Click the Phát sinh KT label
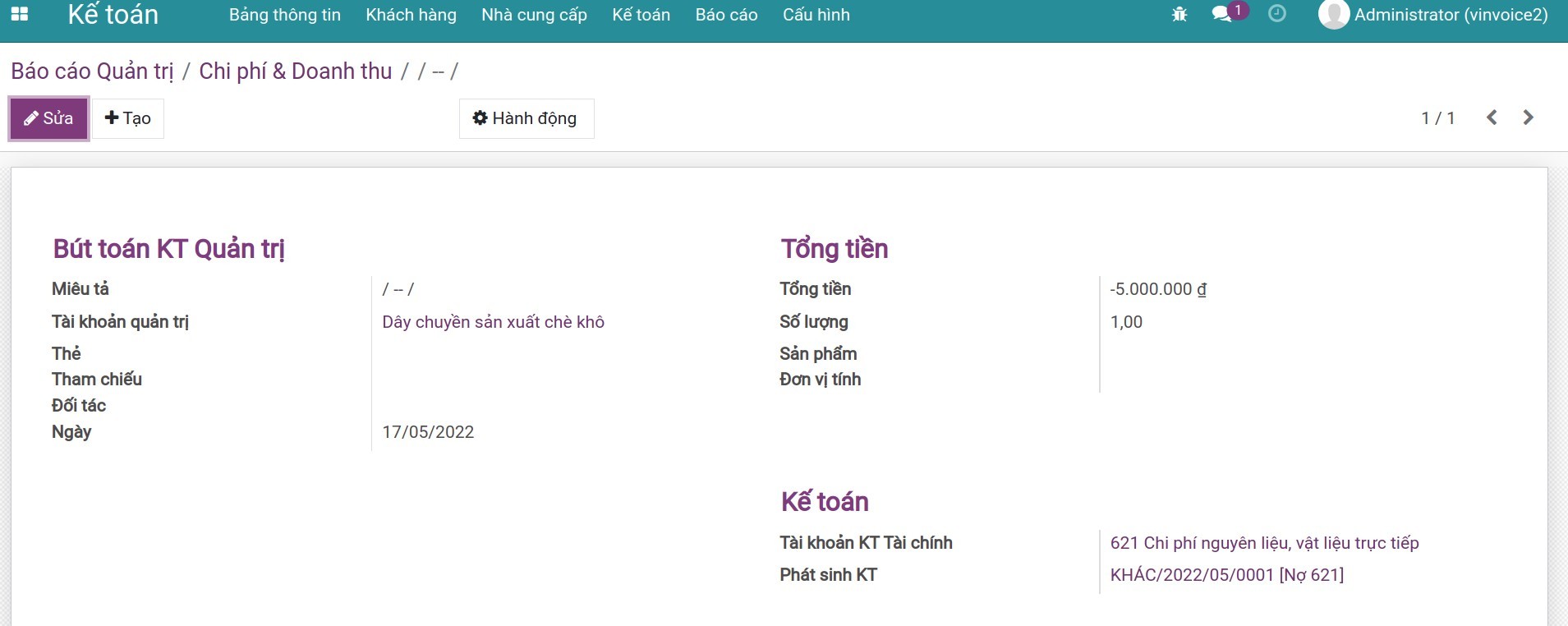The height and width of the screenshot is (626, 1568). tap(828, 575)
